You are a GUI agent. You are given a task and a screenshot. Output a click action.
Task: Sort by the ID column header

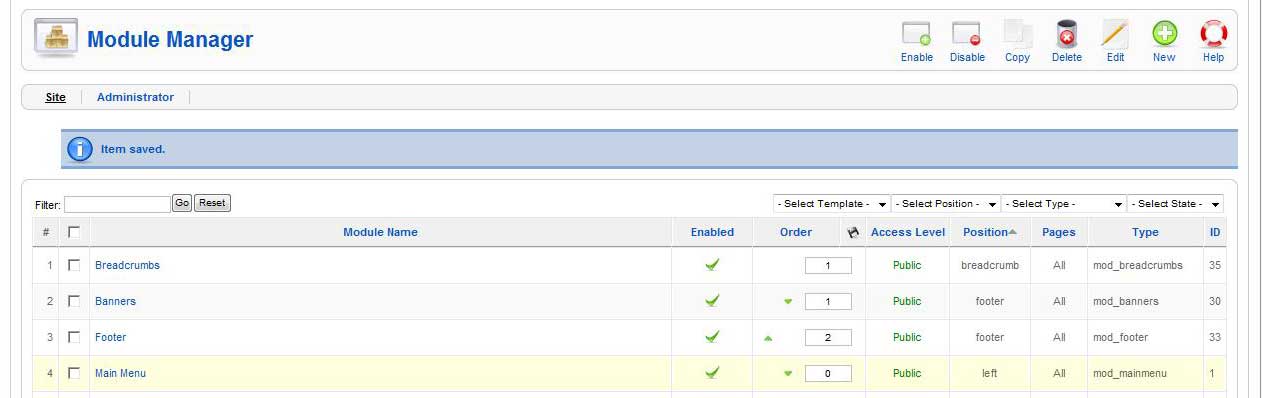coord(1214,232)
